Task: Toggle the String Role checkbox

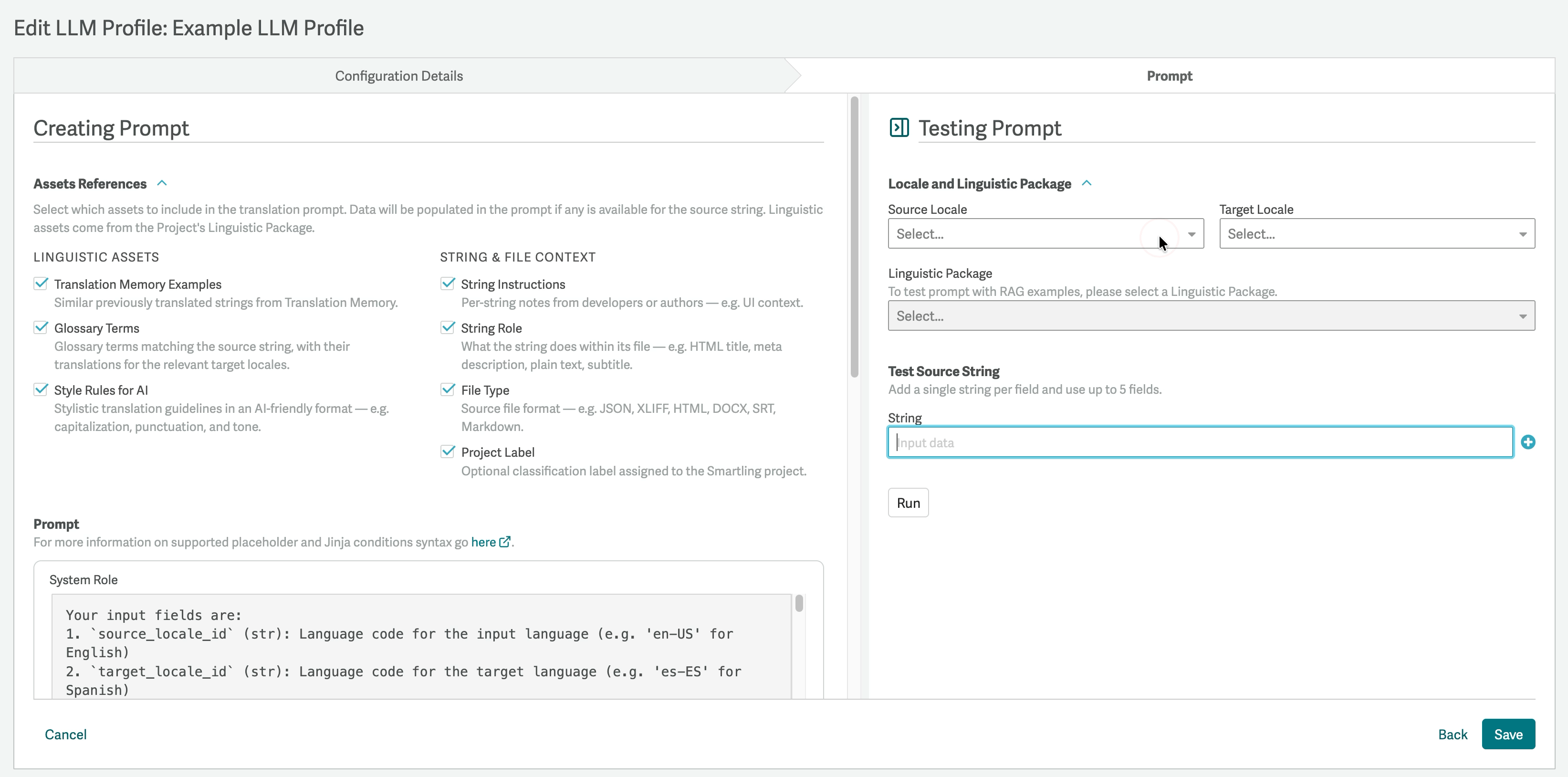Action: pyautogui.click(x=448, y=327)
